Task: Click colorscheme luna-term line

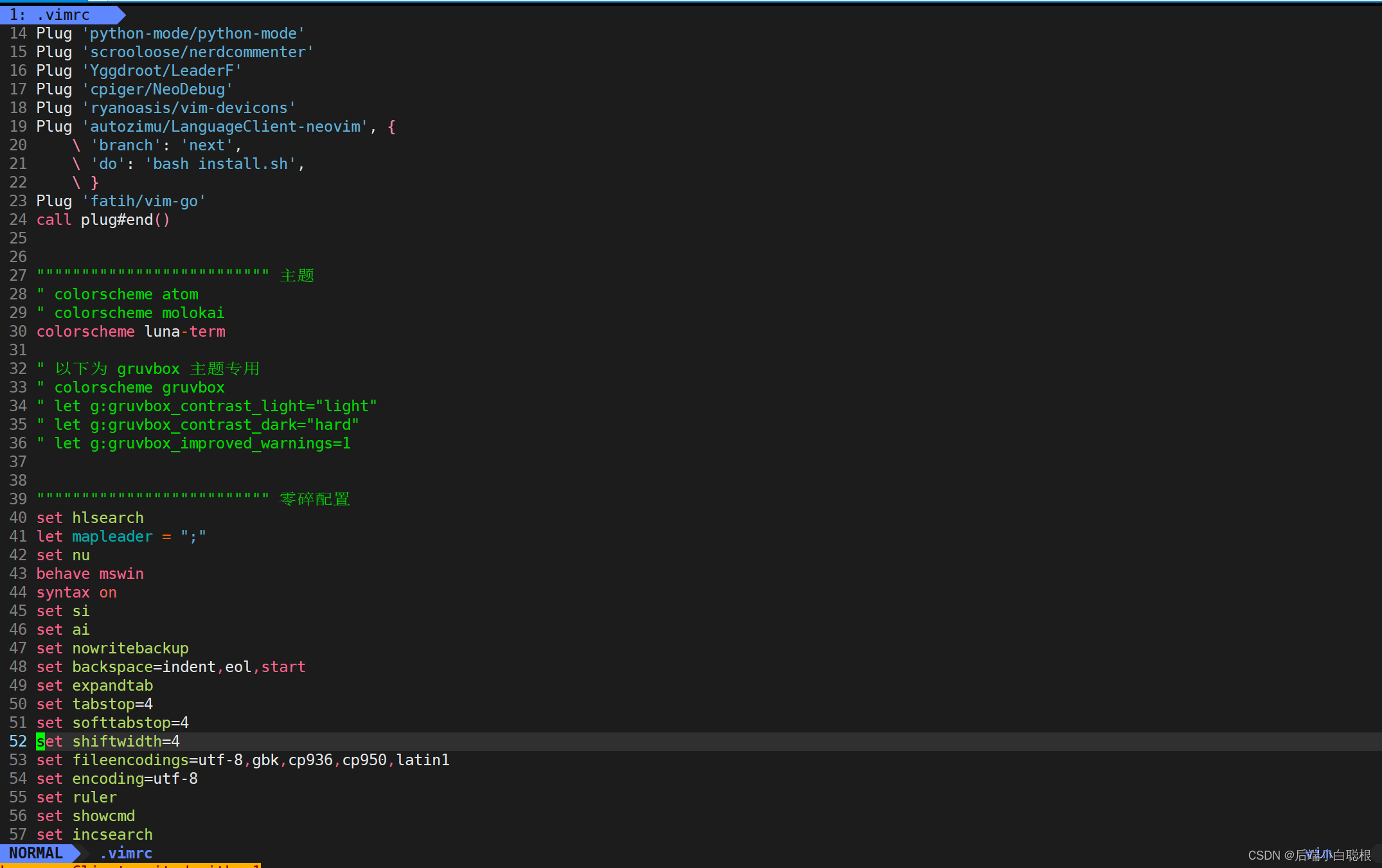Action: point(130,332)
